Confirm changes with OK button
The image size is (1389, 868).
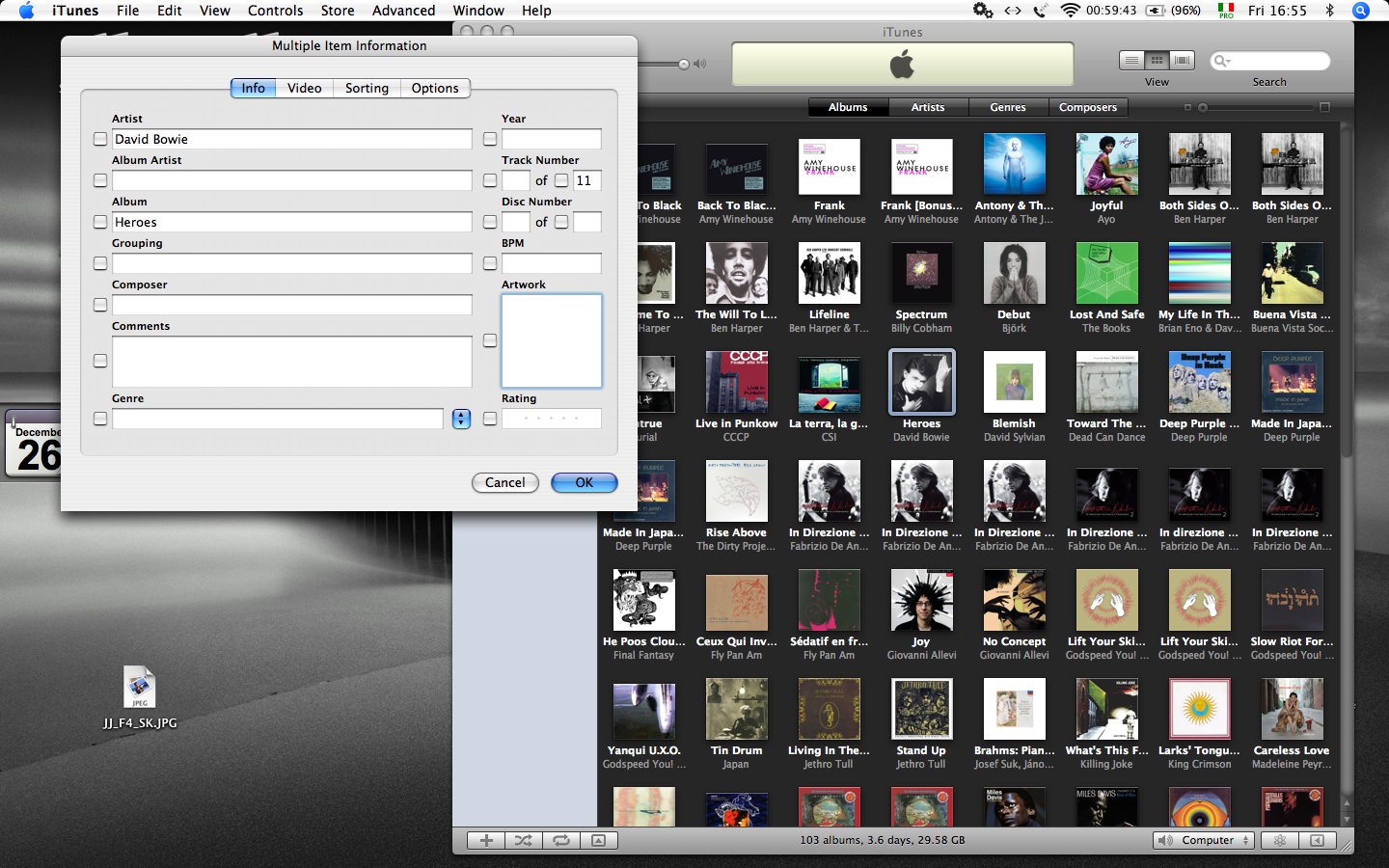click(585, 482)
